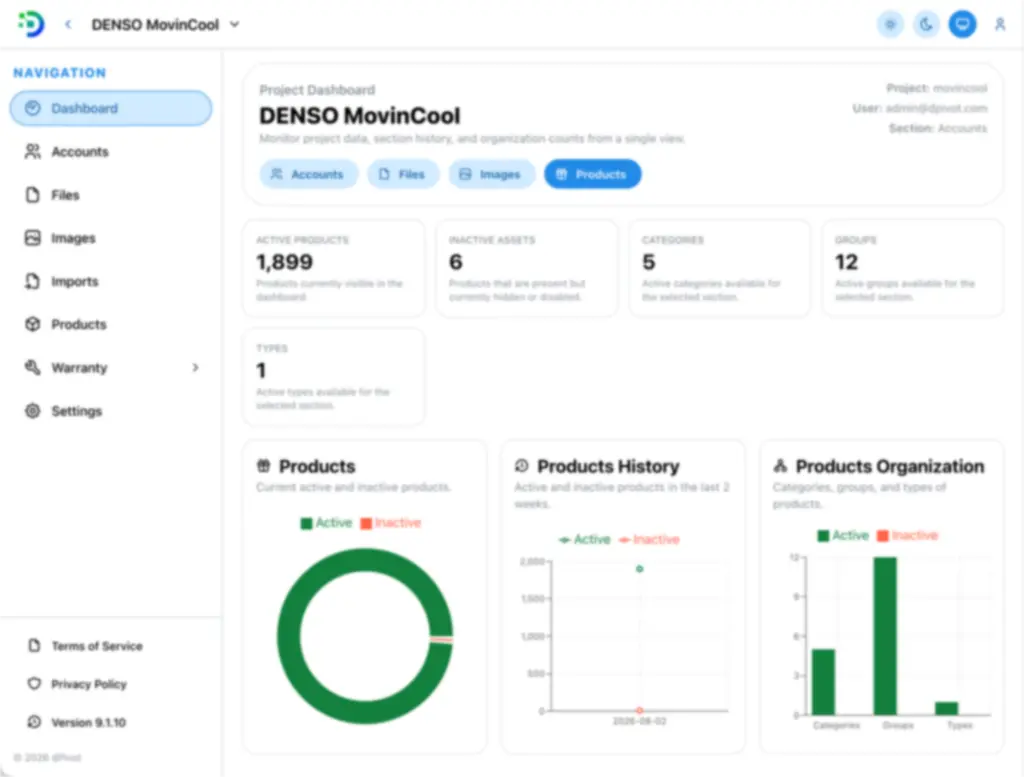Viewport: 1024px width, 777px height.
Task: Click the back arrow beside project name
Action: coord(68,25)
